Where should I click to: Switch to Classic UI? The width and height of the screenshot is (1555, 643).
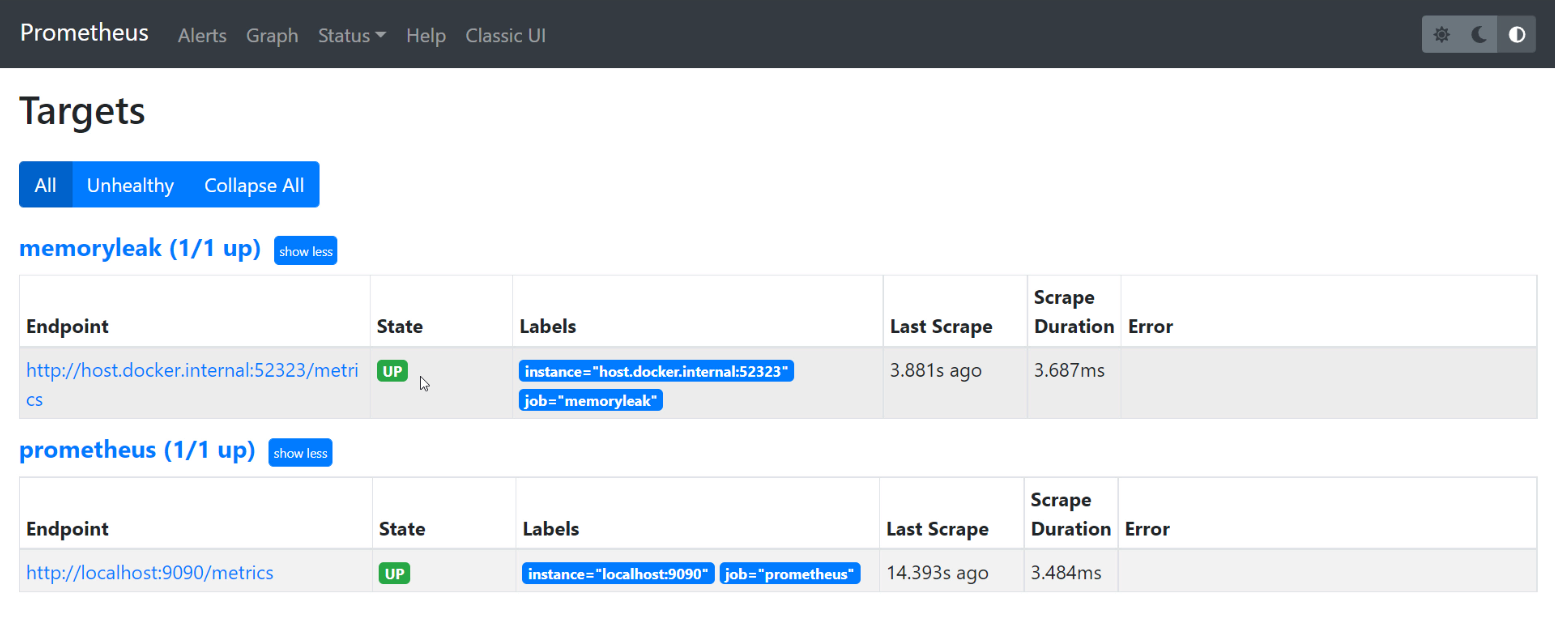(x=505, y=35)
